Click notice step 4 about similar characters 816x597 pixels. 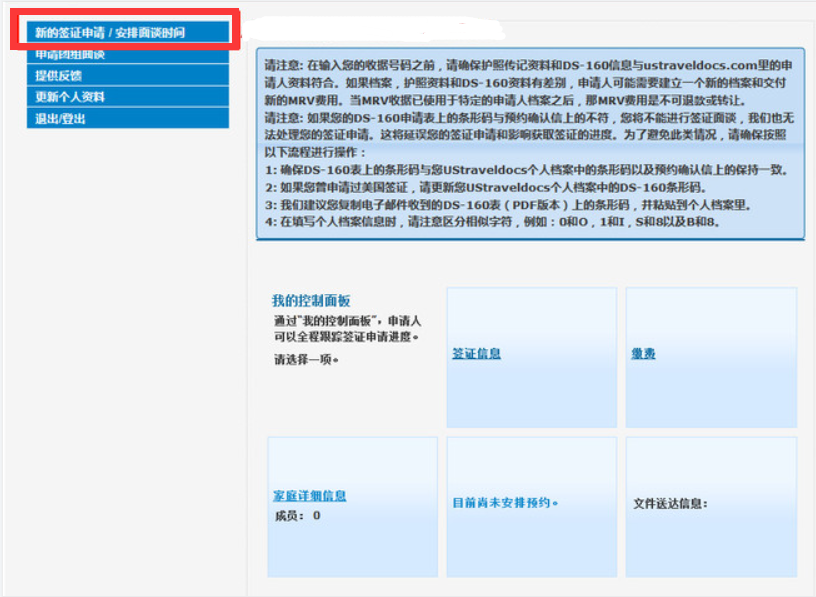(x=492, y=222)
